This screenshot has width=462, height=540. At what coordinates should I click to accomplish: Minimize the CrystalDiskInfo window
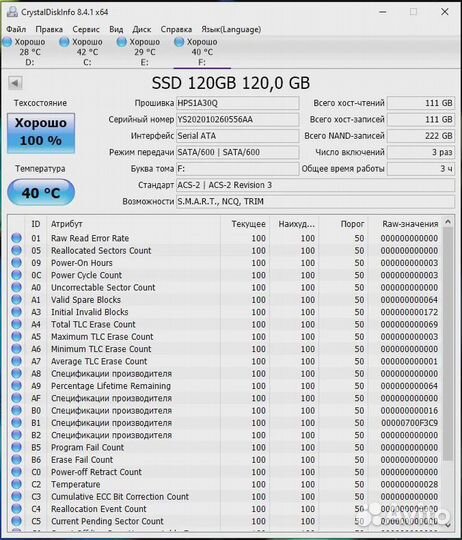(382, 12)
